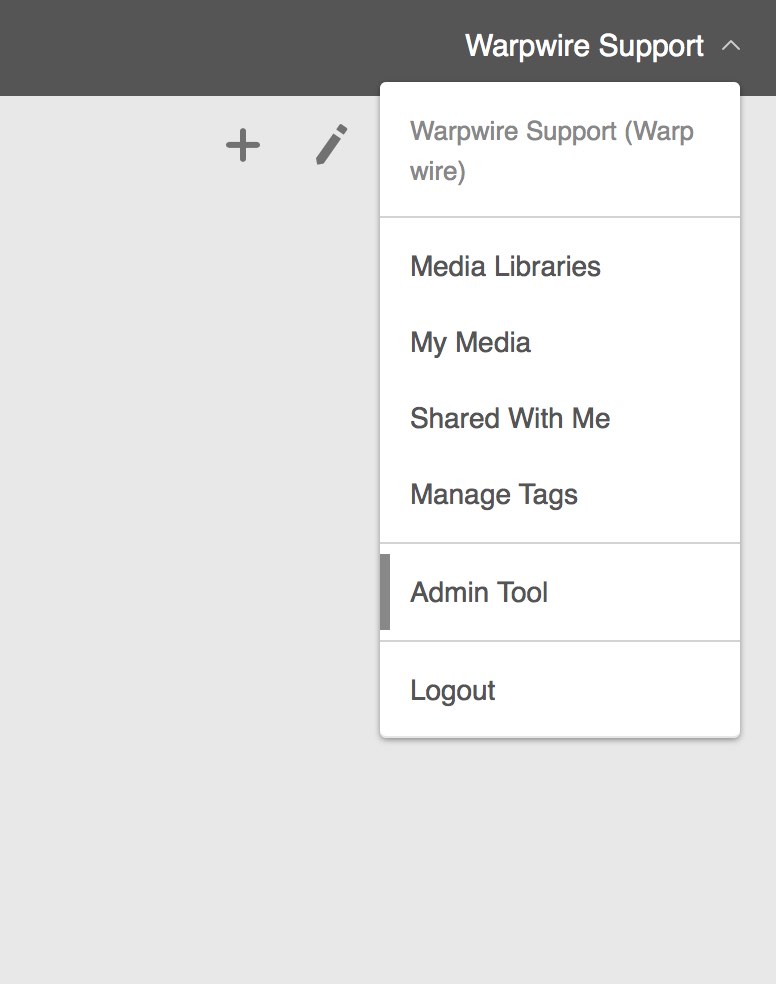Select the Warpwire Support (Warpwire) account entry
This screenshot has height=984, width=776.
560,151
